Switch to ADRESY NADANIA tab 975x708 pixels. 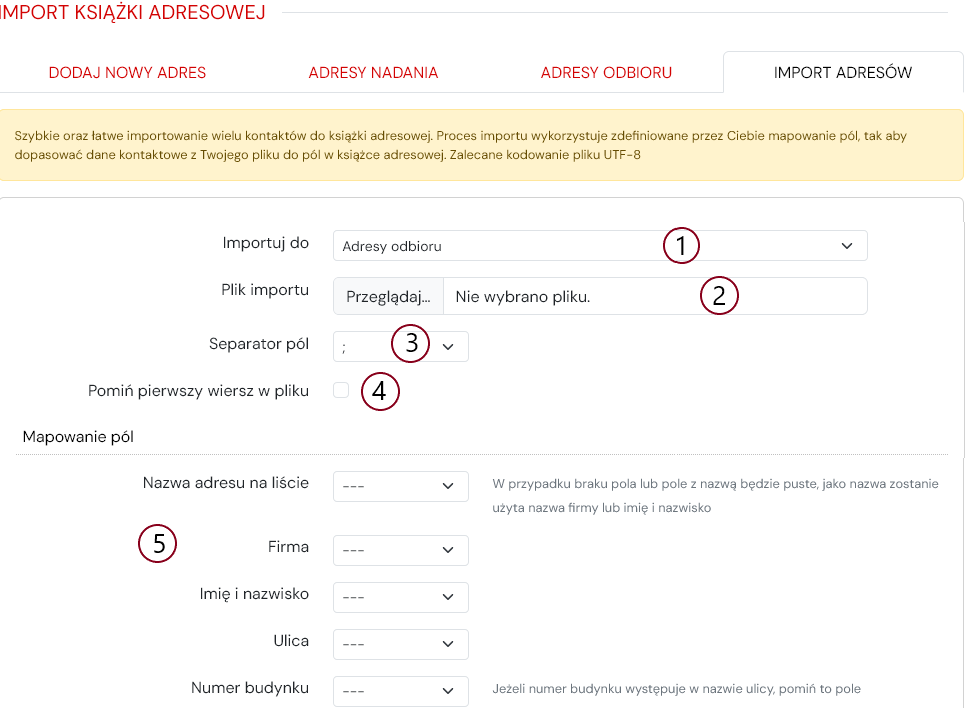(373, 73)
